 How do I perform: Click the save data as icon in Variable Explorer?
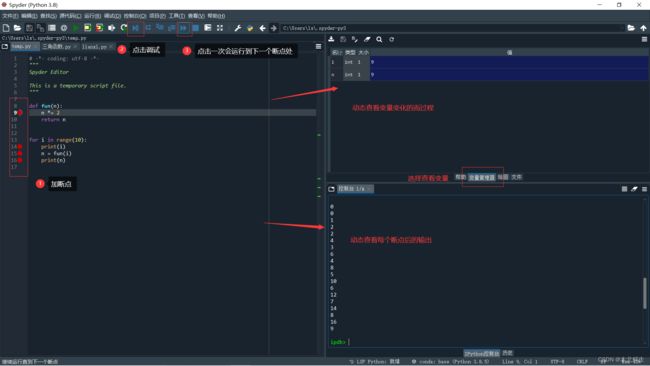coord(355,39)
